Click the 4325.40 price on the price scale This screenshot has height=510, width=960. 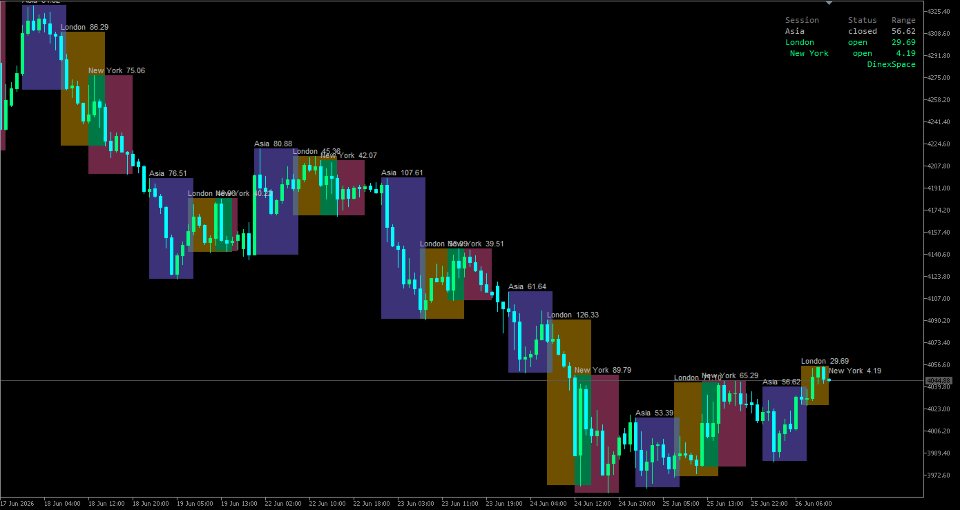[x=940, y=12]
